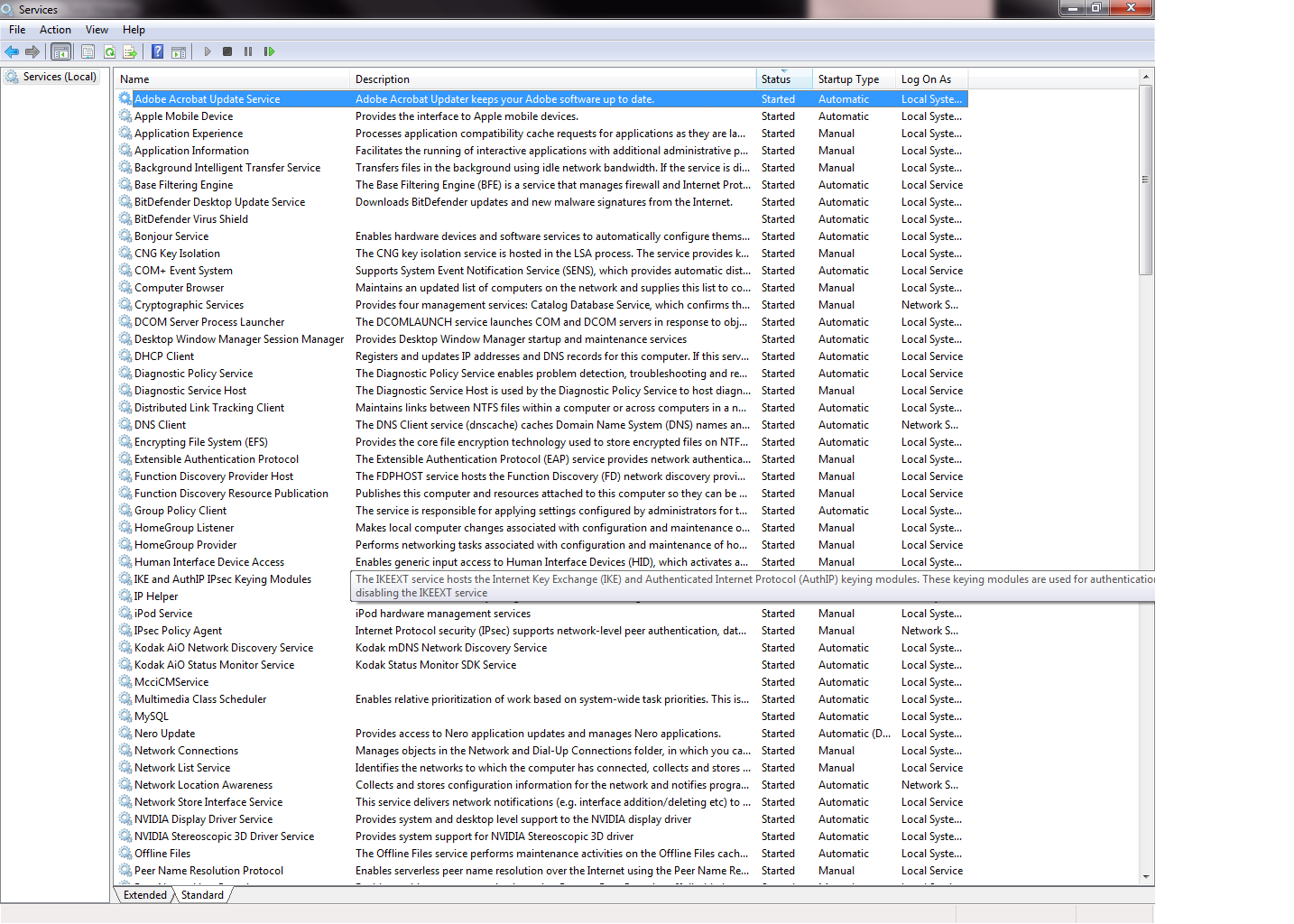Click the vertical scrollbar down arrow
Screen dimensions: 1294x924
pos(1146,877)
